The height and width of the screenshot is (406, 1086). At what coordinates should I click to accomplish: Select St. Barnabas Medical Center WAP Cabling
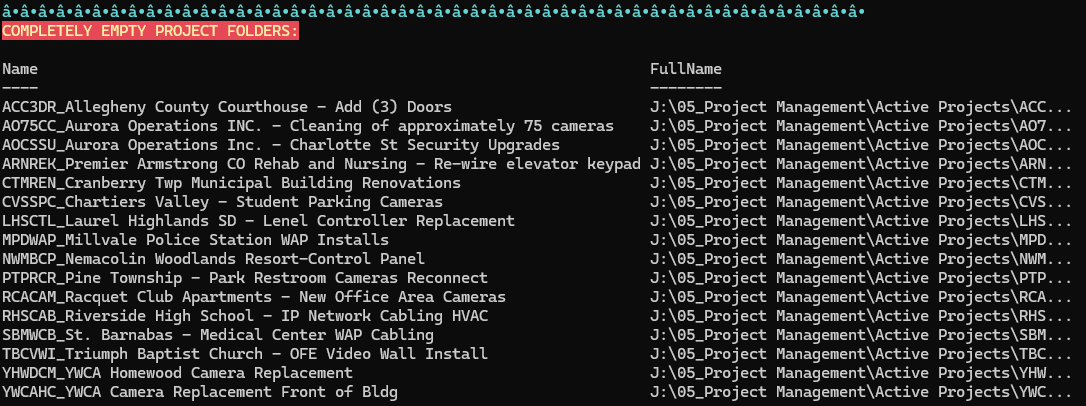pos(218,335)
